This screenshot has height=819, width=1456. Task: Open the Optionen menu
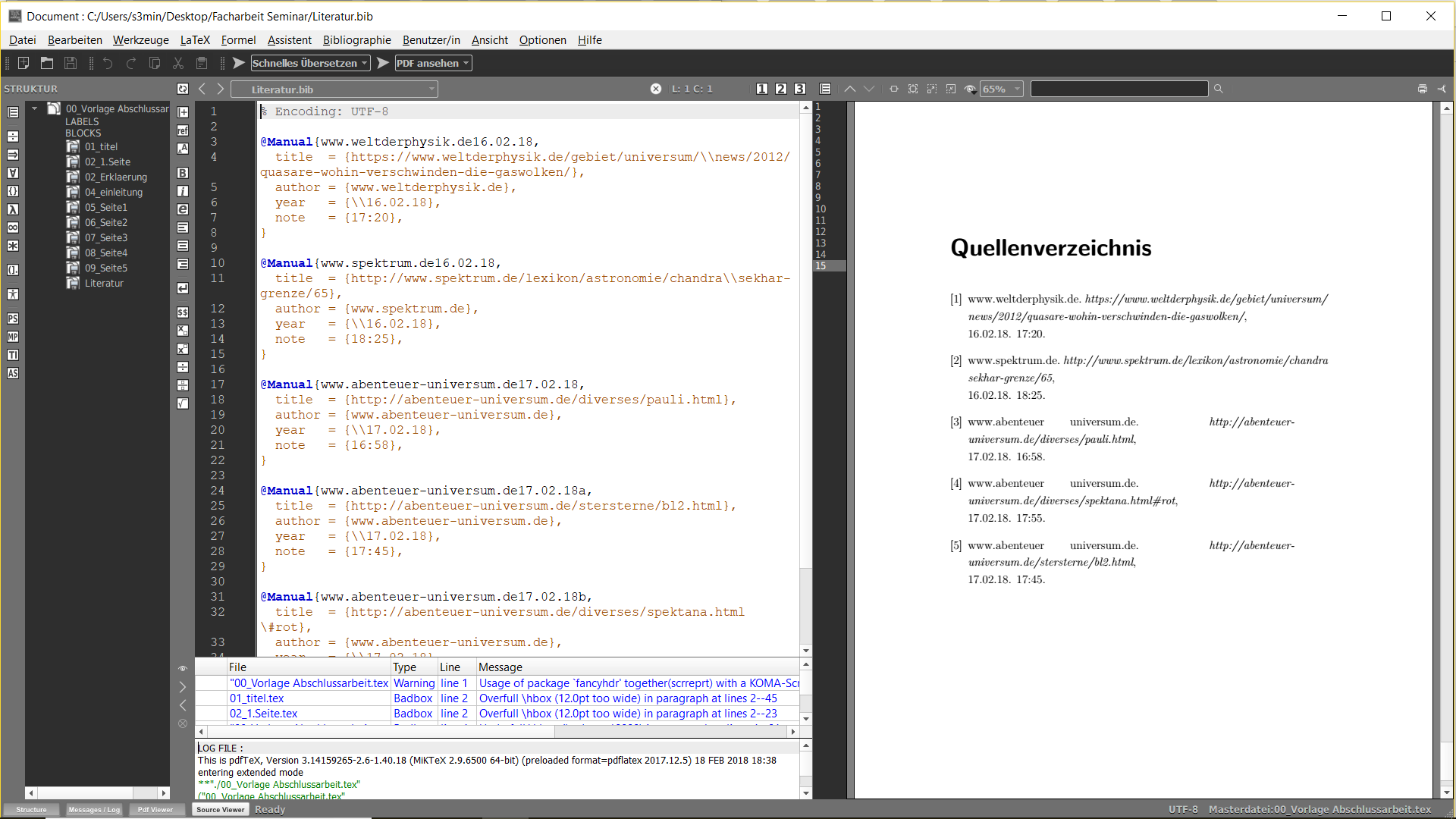click(543, 40)
